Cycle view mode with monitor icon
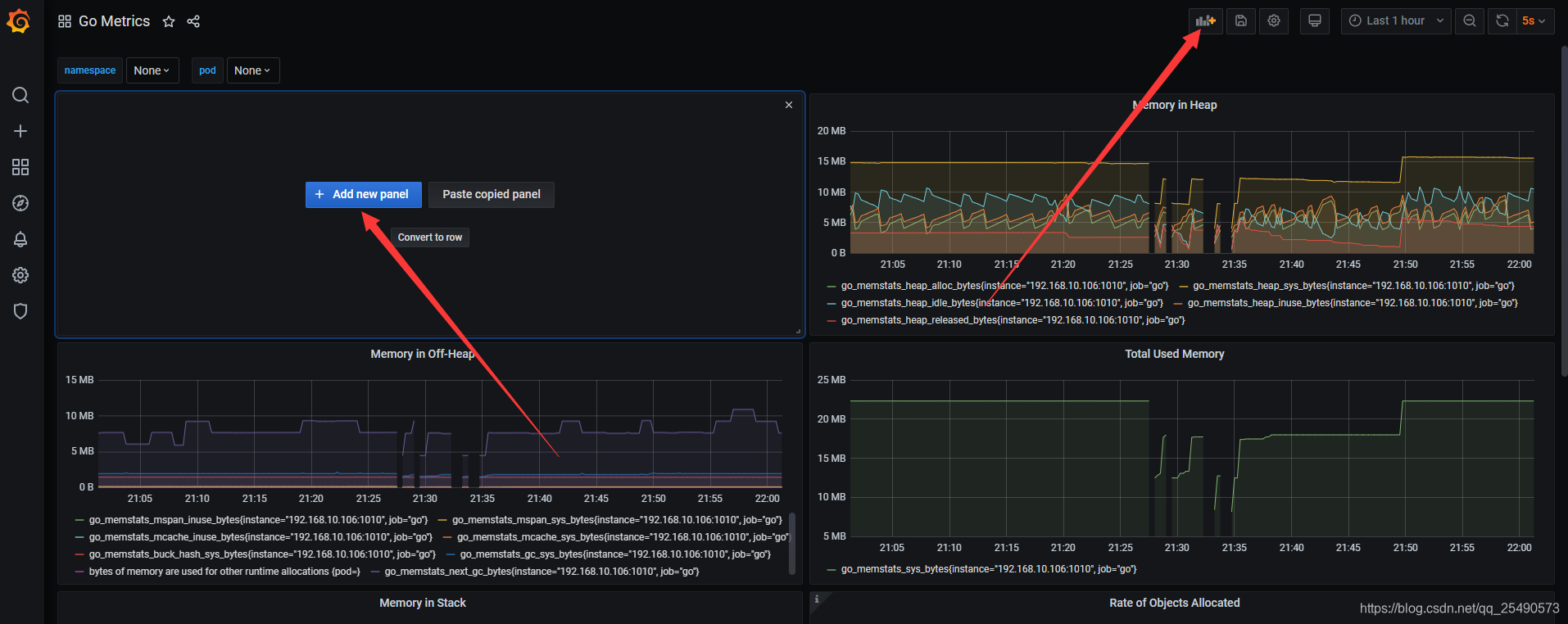The height and width of the screenshot is (624, 1568). click(1315, 20)
